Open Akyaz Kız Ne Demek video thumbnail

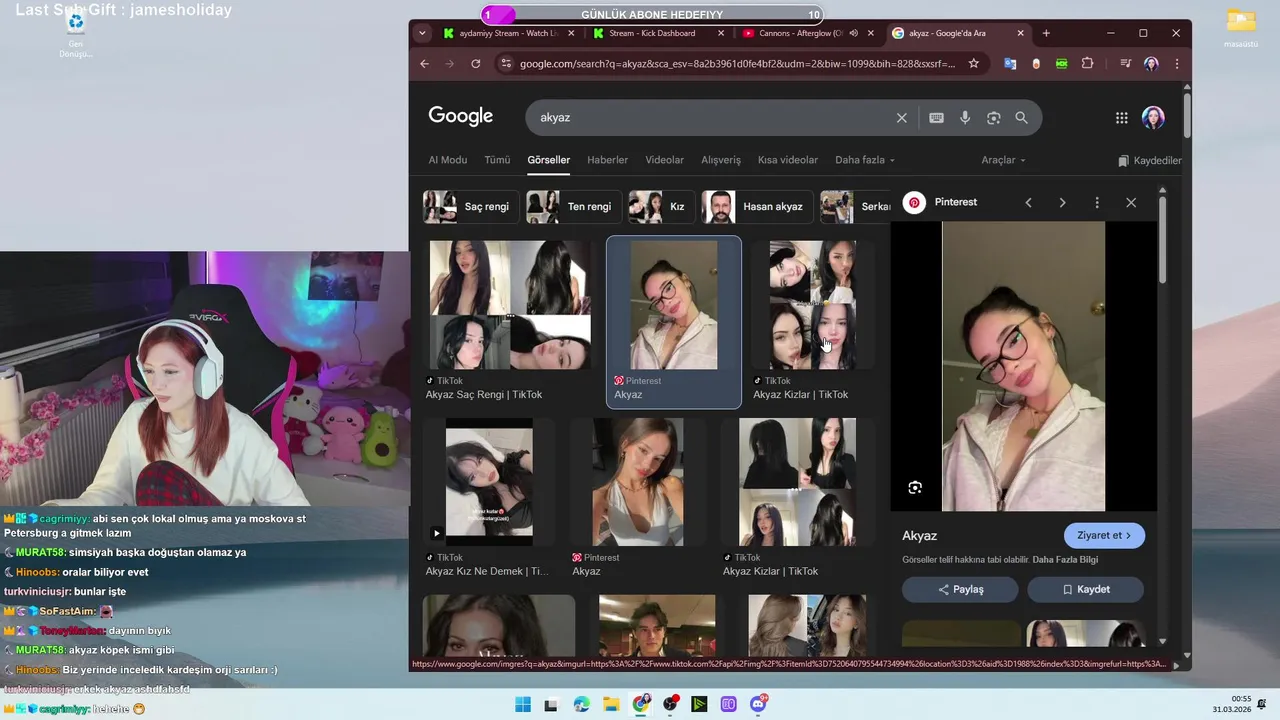point(489,481)
